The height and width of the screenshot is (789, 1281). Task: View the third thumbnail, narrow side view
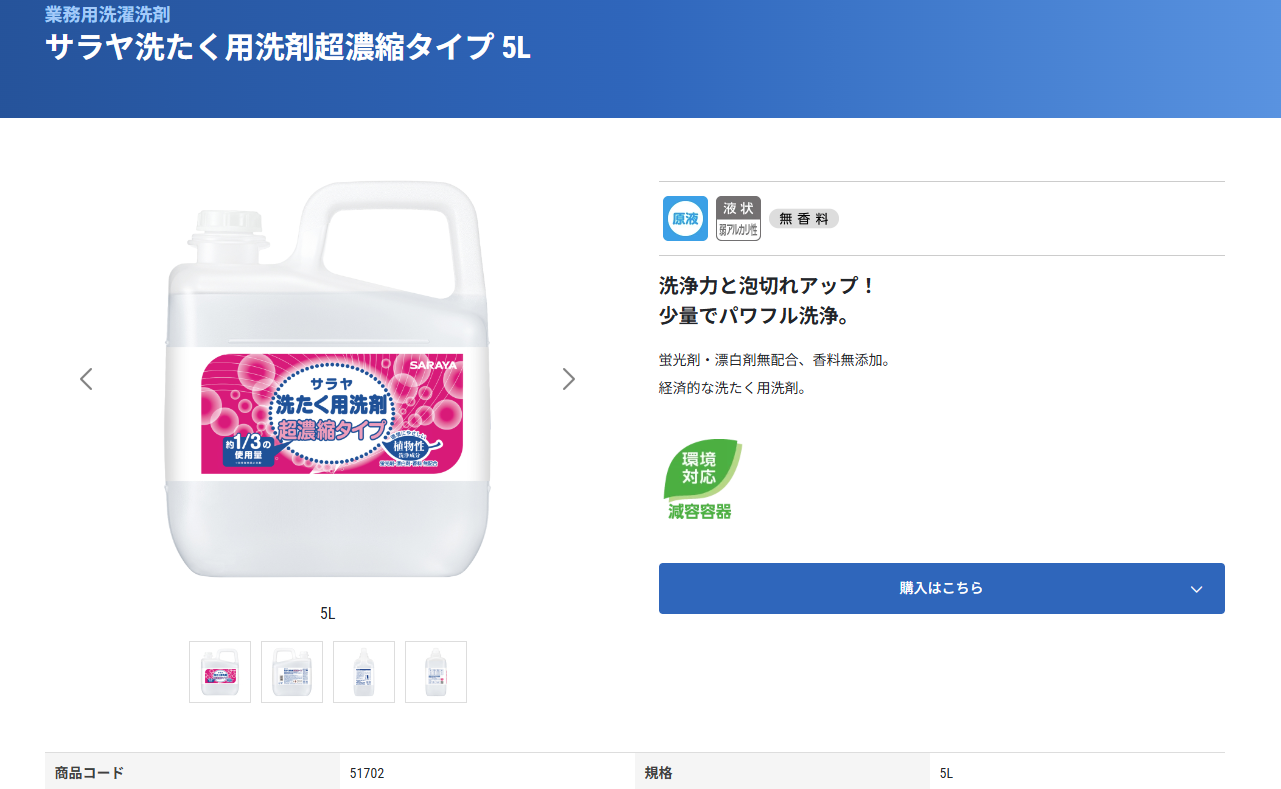(x=364, y=672)
